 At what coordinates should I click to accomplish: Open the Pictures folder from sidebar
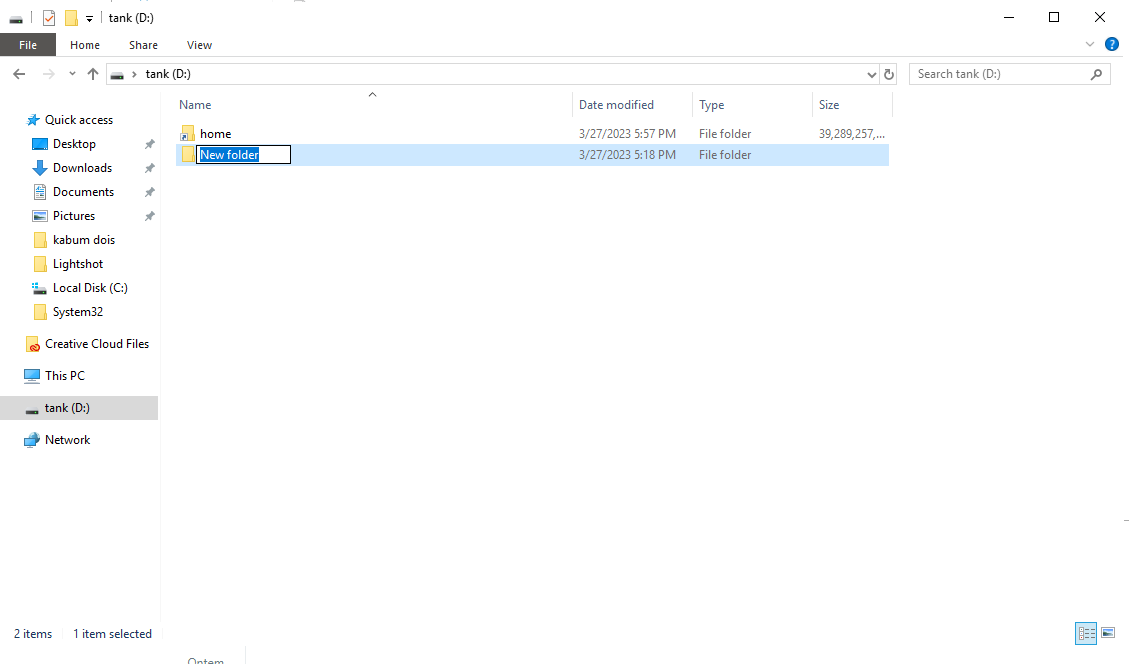coord(75,215)
